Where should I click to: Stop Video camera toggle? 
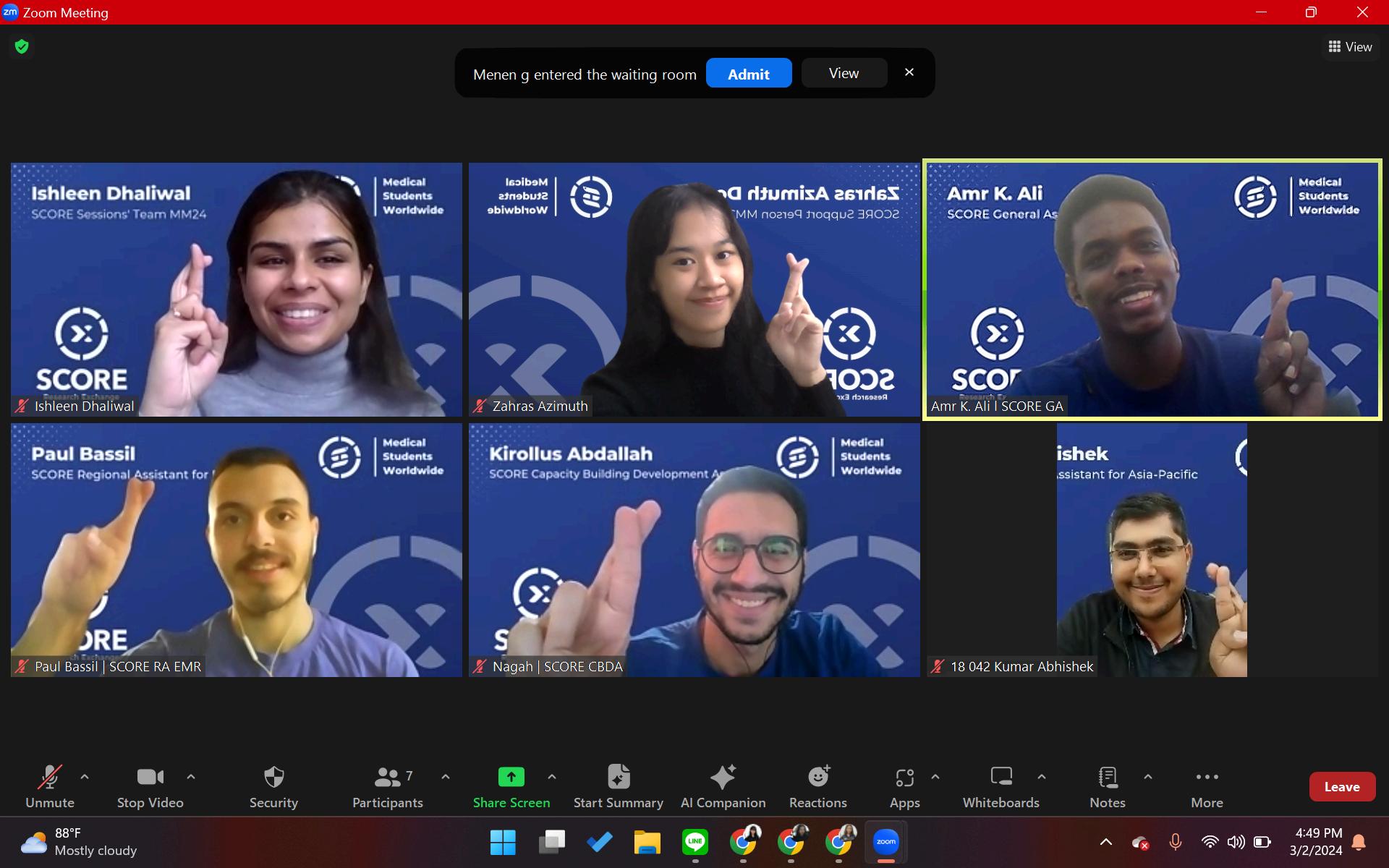pos(150,778)
